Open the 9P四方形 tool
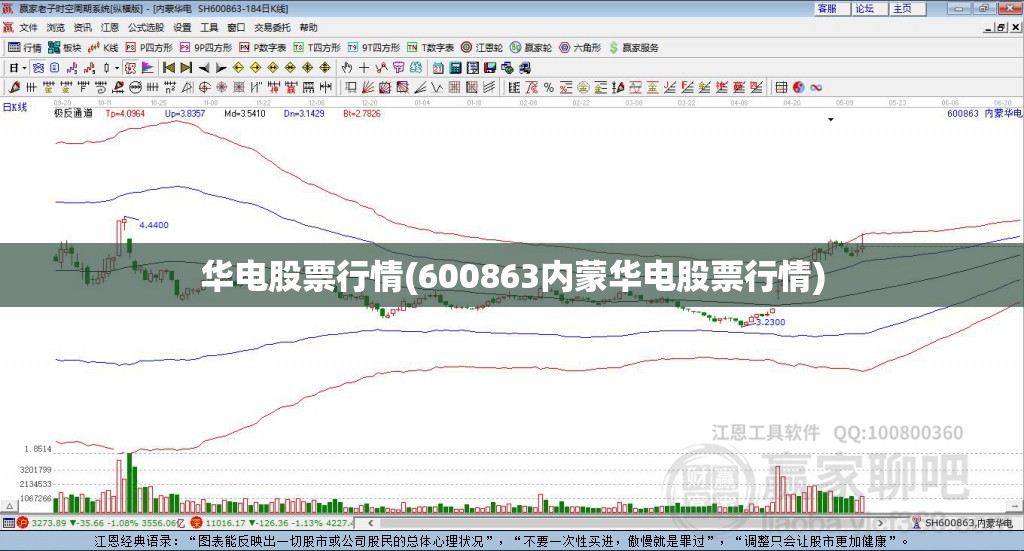1024x551 pixels. click(x=206, y=48)
